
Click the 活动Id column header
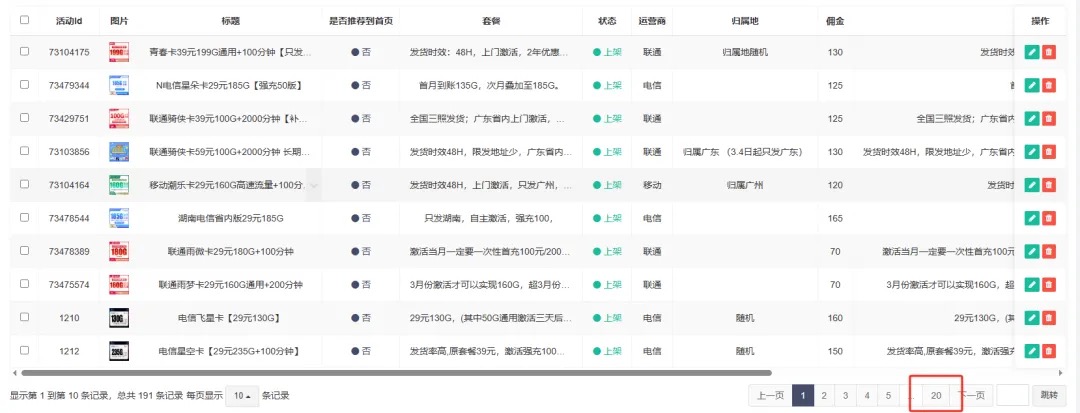point(69,21)
